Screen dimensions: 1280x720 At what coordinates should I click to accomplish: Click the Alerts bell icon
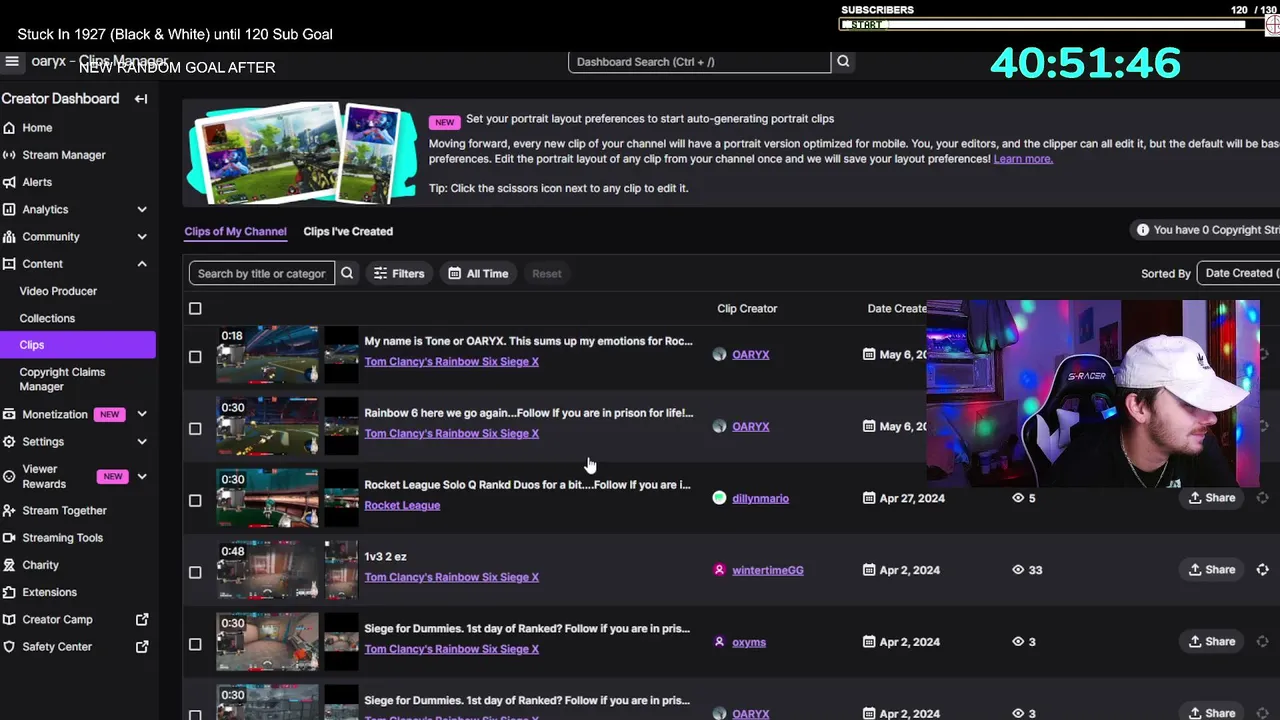point(9,182)
